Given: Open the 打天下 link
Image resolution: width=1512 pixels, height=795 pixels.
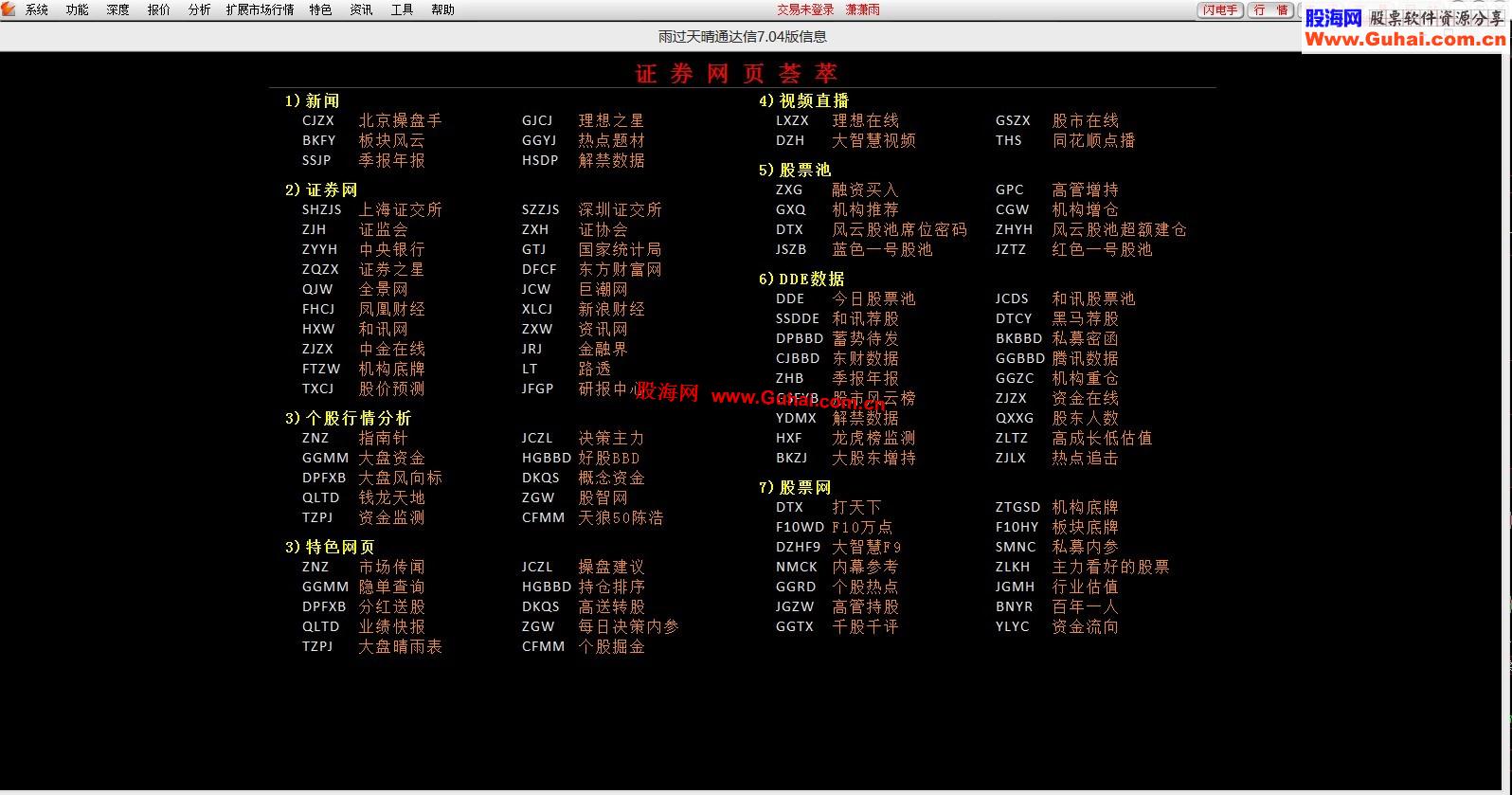Looking at the screenshot, I should click(x=857, y=507).
